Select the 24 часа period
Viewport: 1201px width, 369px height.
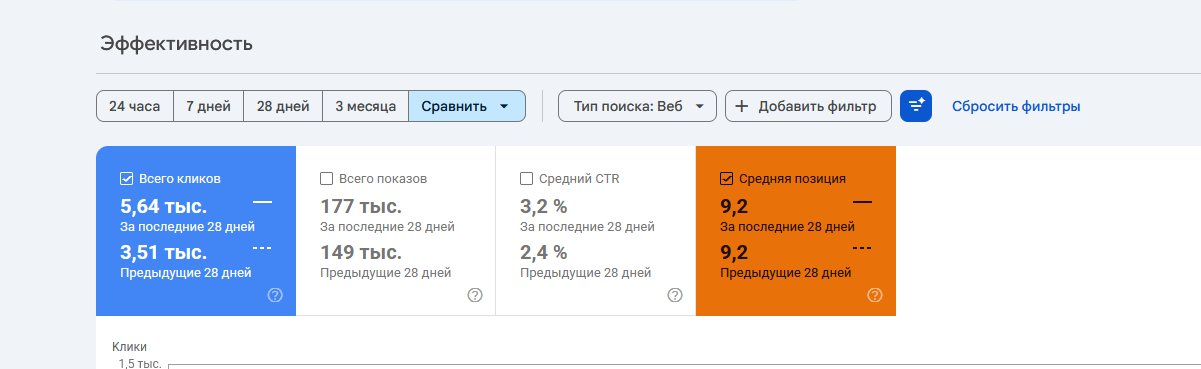coord(135,106)
